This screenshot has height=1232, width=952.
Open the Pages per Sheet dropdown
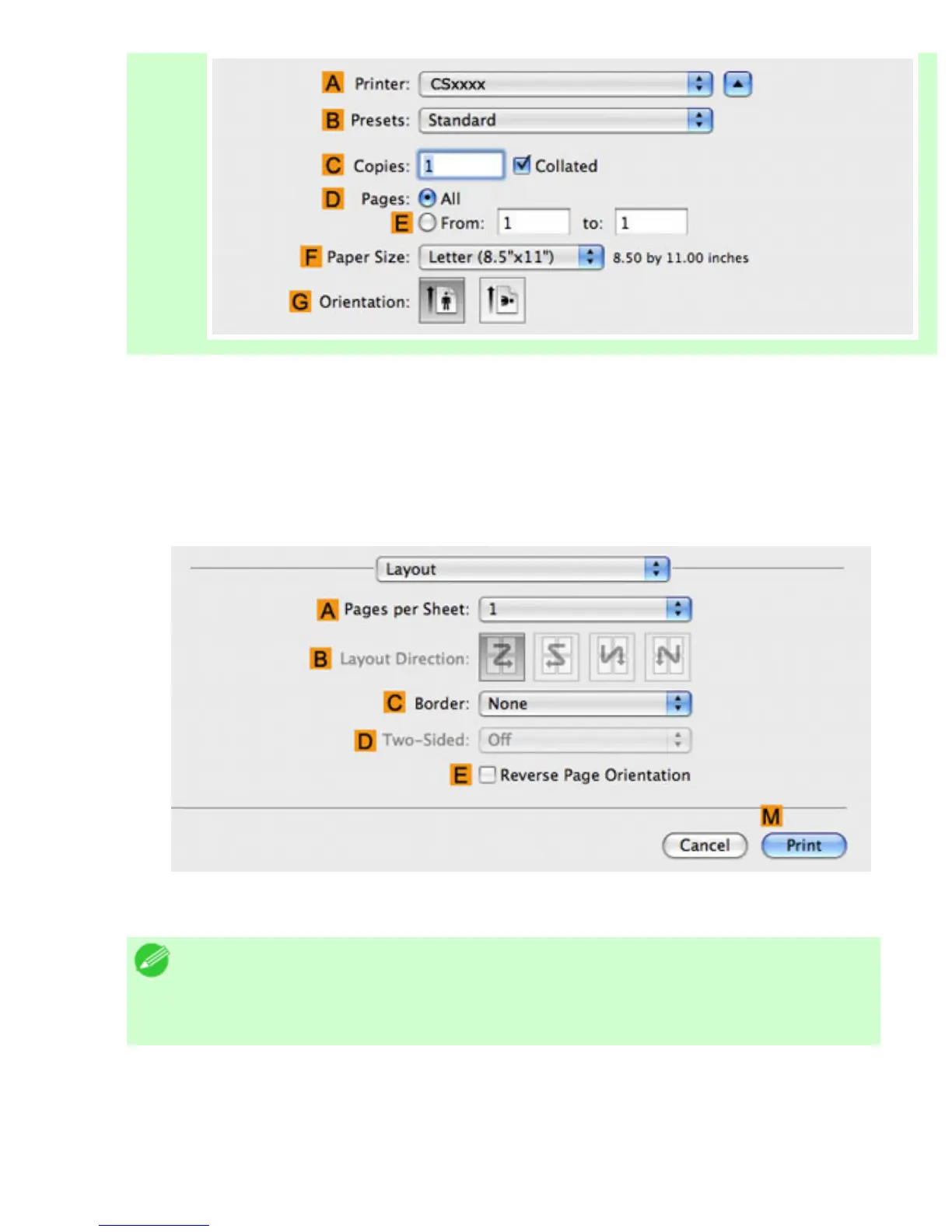585,609
